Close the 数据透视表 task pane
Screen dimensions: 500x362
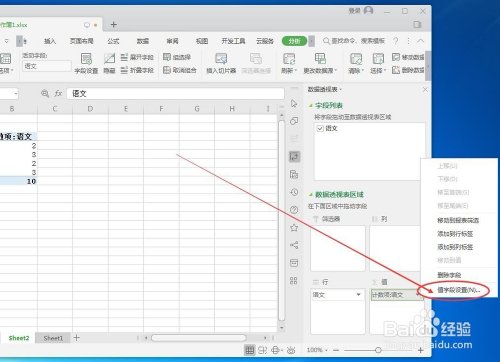(425, 89)
